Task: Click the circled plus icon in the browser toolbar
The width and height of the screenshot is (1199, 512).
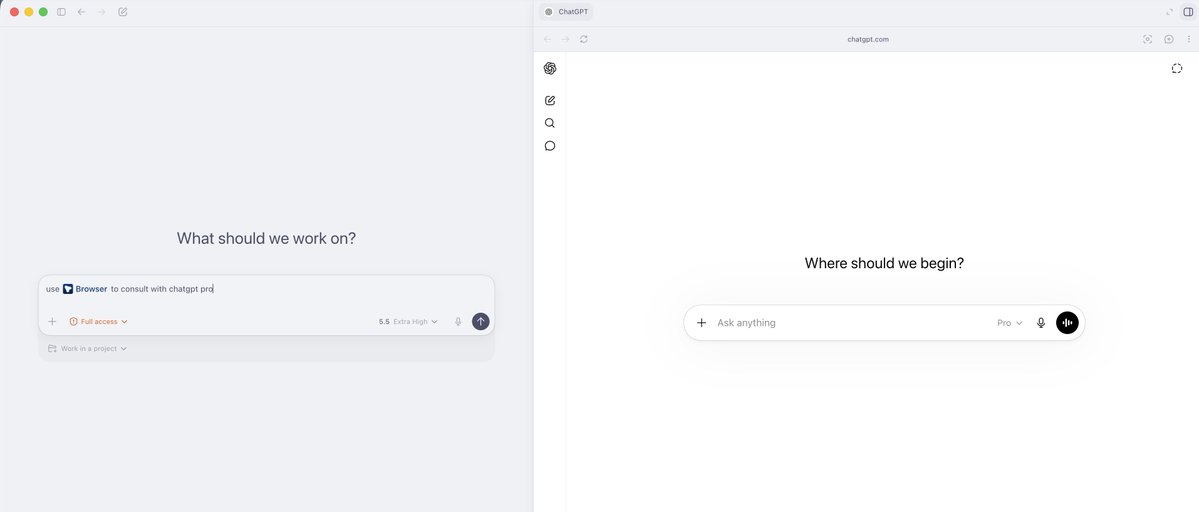Action: click(x=1168, y=39)
